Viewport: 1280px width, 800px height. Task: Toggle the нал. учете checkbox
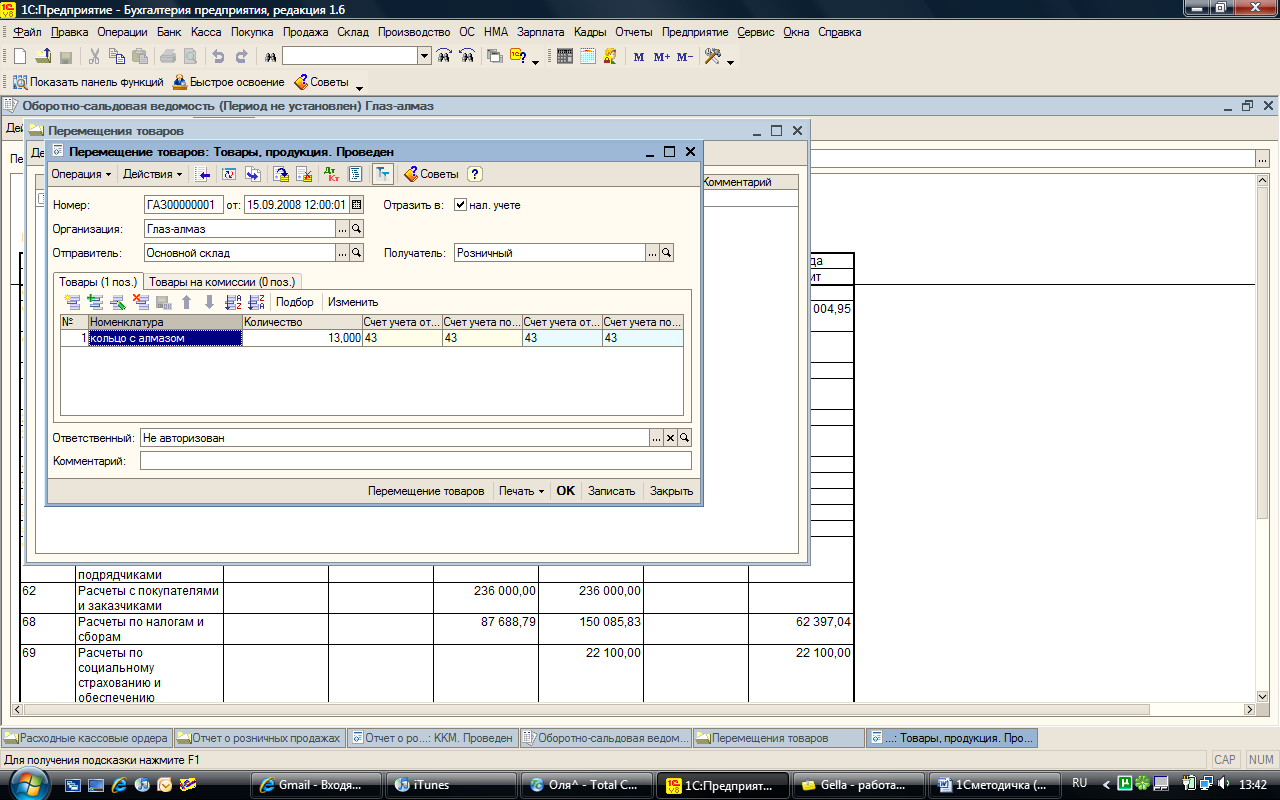(460, 205)
